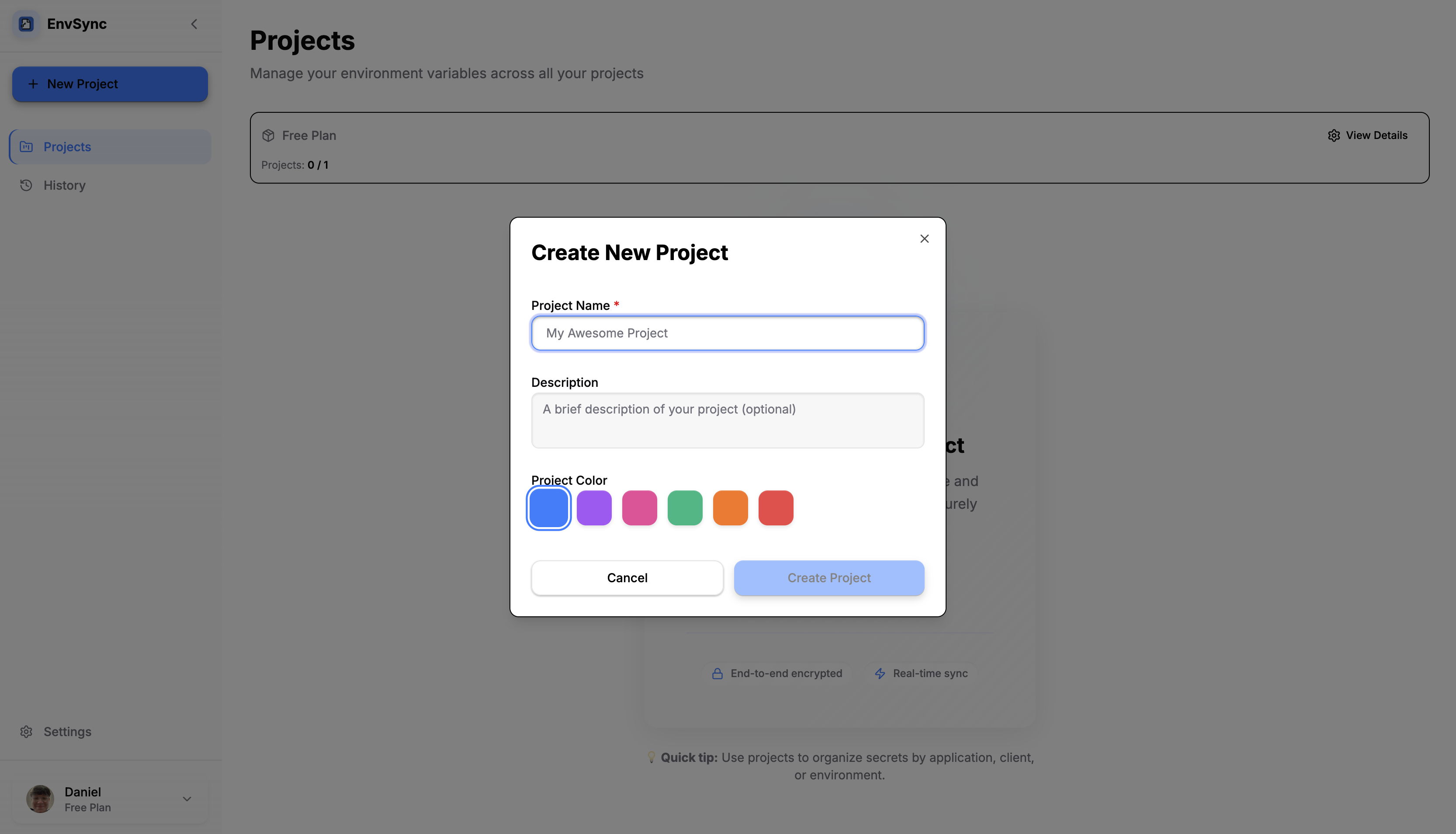This screenshot has width=1456, height=834.
Task: Pick the green project color swatch
Action: coord(685,507)
